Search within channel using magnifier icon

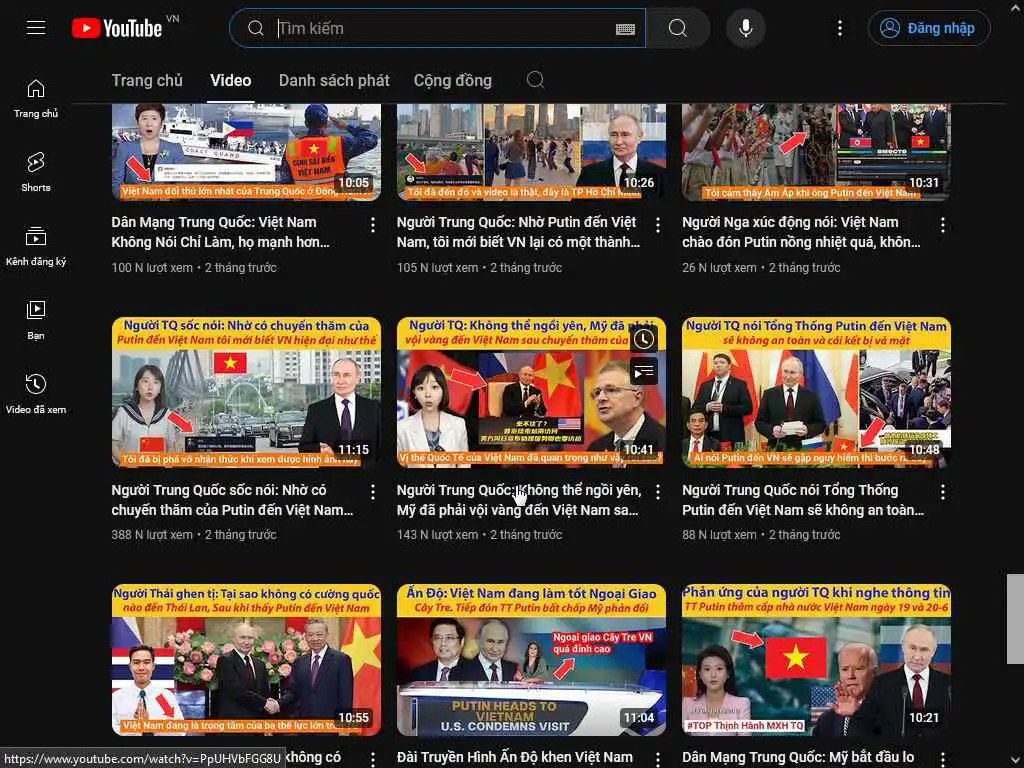tap(536, 80)
